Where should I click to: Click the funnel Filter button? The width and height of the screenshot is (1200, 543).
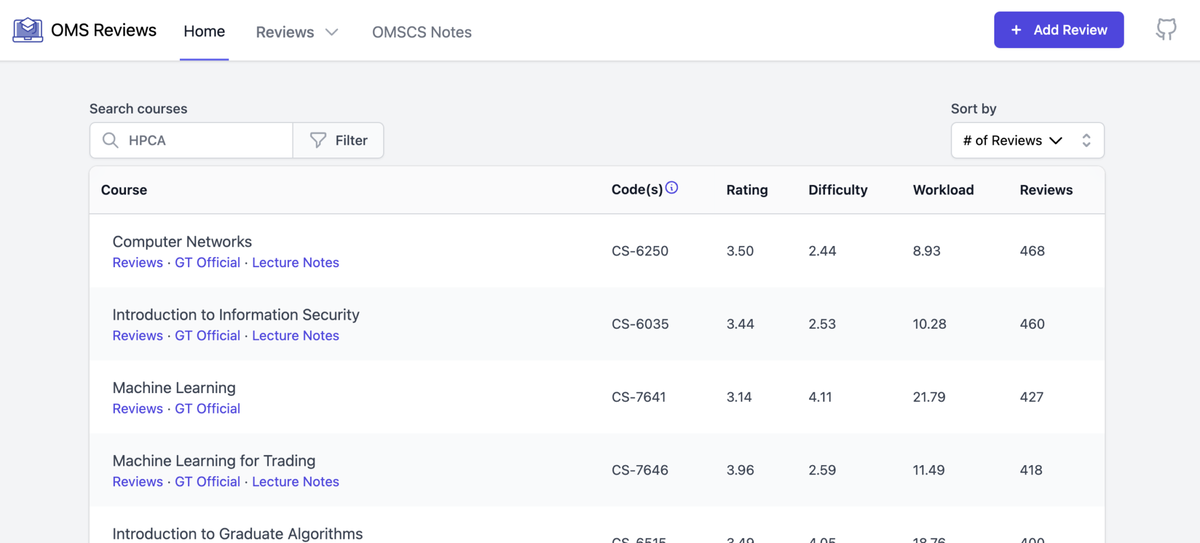point(338,141)
